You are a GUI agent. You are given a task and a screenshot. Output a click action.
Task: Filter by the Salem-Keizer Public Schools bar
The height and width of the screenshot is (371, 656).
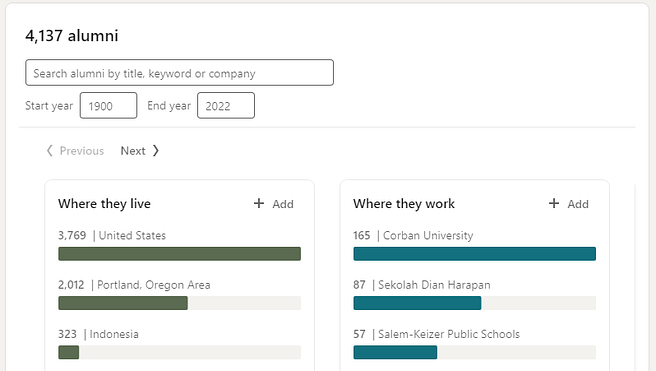[x=474, y=352]
